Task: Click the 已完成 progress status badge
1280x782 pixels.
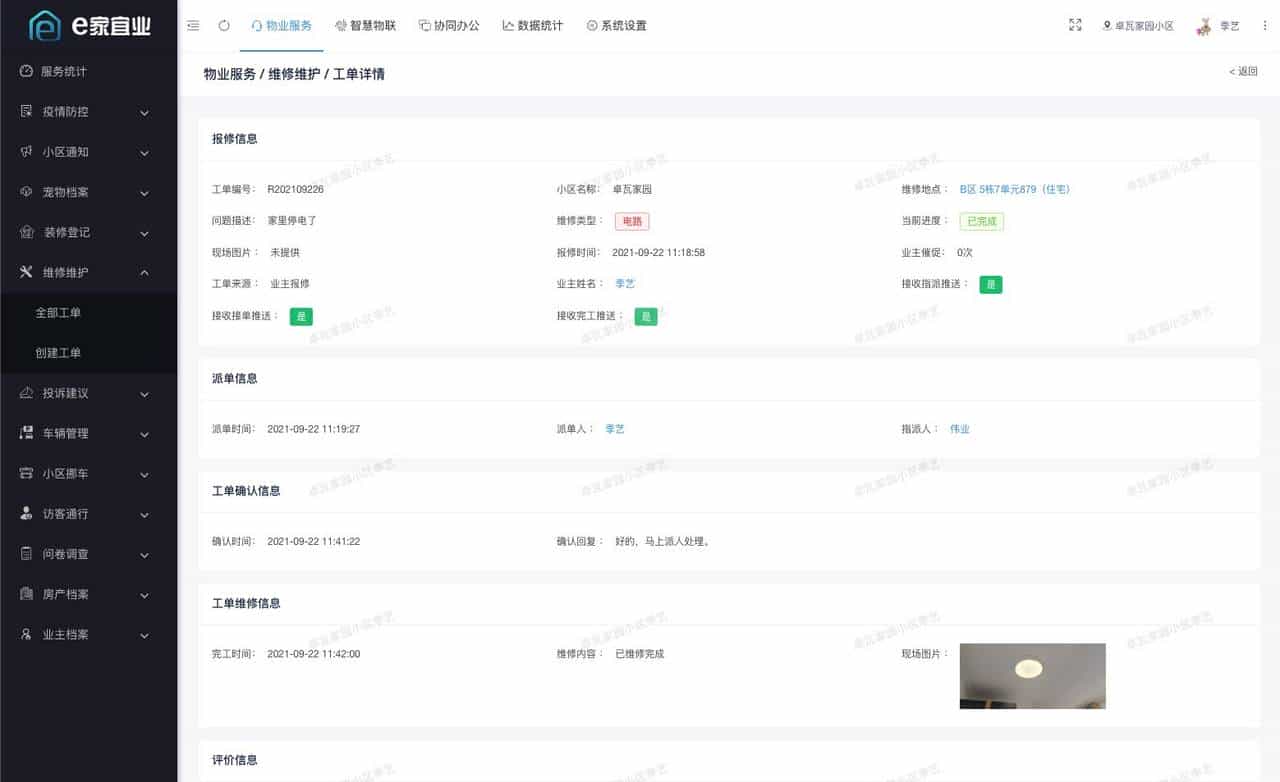Action: point(981,220)
